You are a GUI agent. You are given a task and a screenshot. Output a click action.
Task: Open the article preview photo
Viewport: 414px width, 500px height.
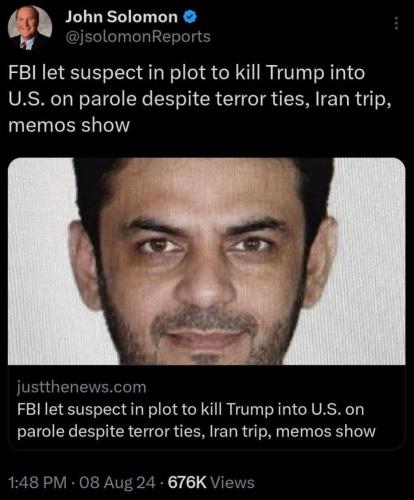coord(207,261)
